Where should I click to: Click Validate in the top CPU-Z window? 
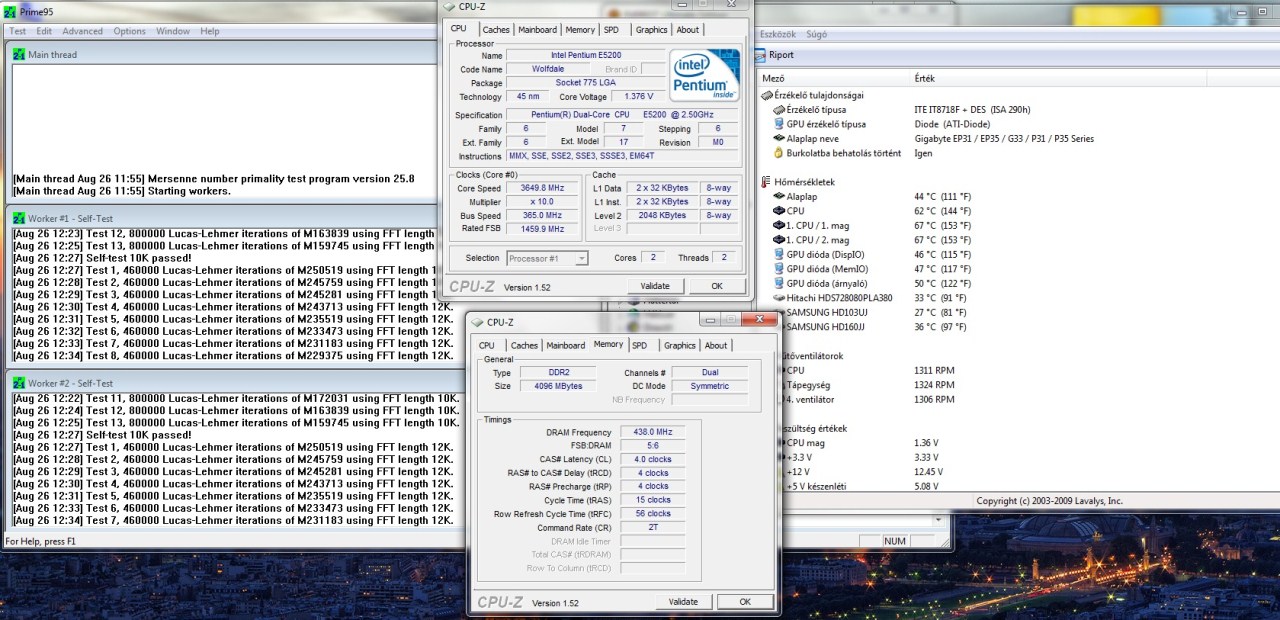(x=655, y=286)
